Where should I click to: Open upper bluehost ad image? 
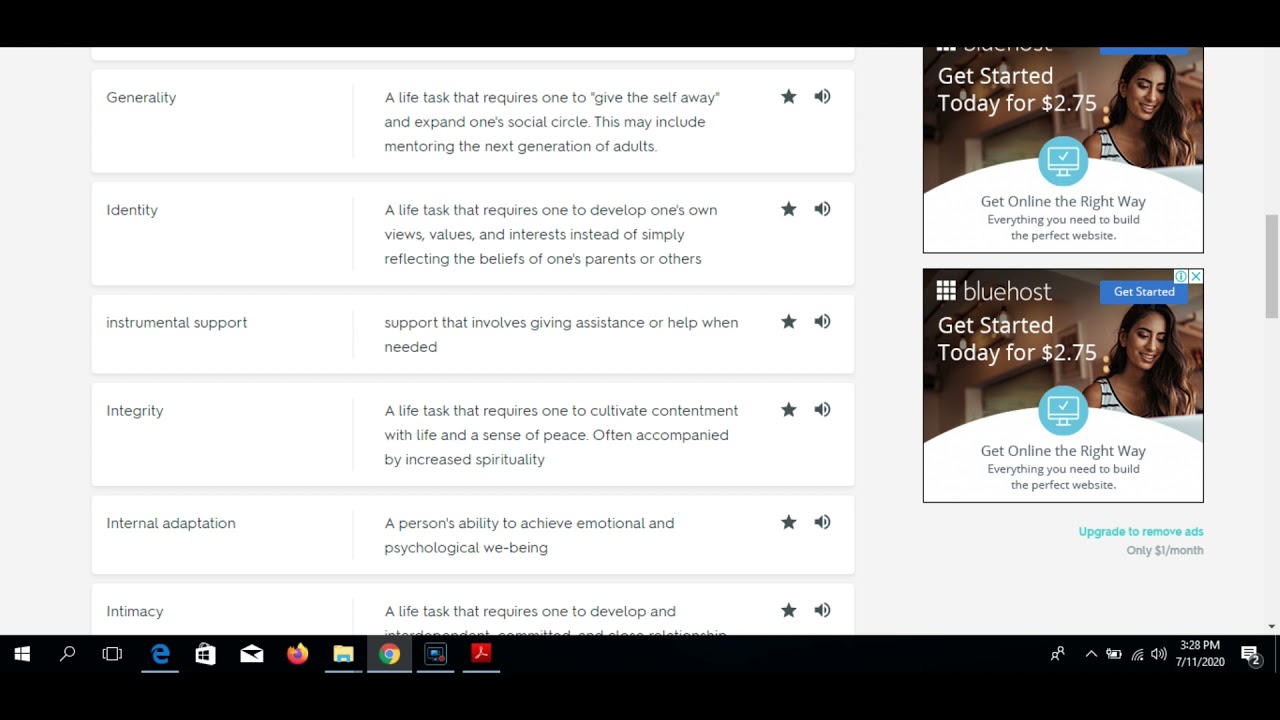[1063, 150]
